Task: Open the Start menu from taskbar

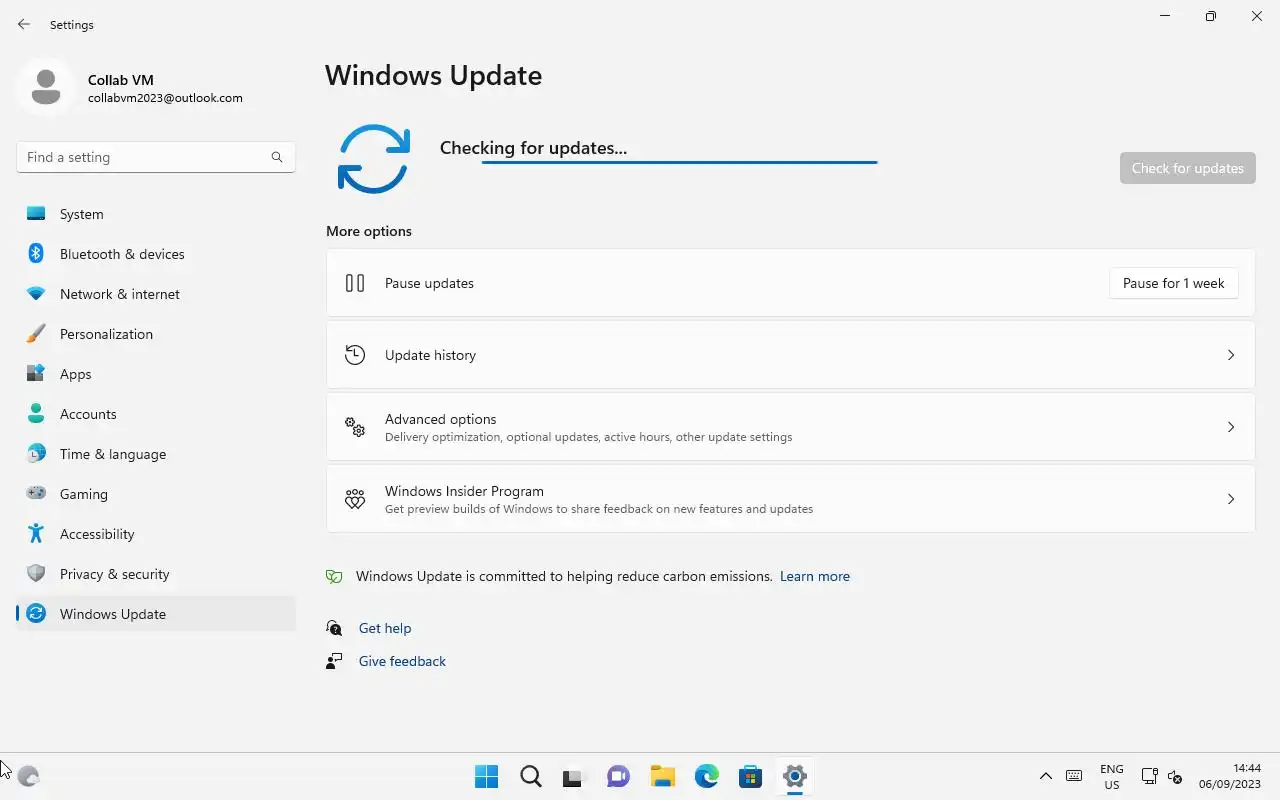Action: click(487, 776)
